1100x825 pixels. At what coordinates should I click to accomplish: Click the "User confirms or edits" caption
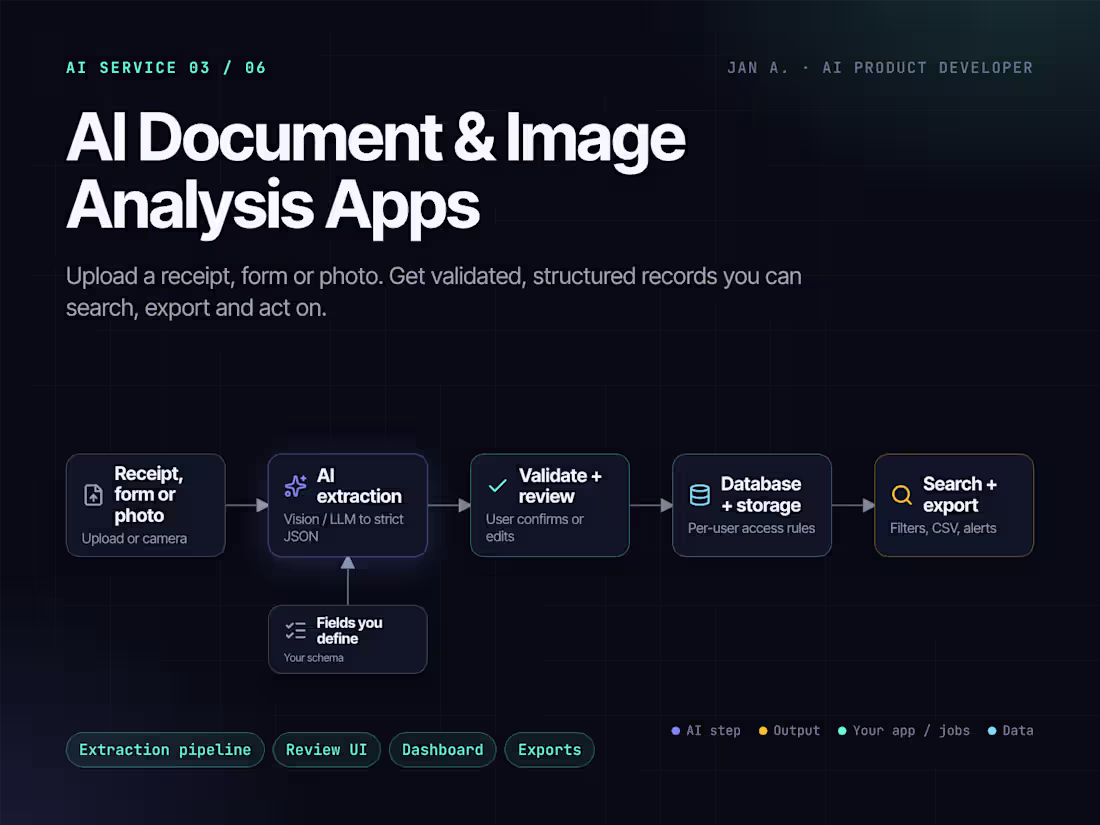click(x=535, y=528)
